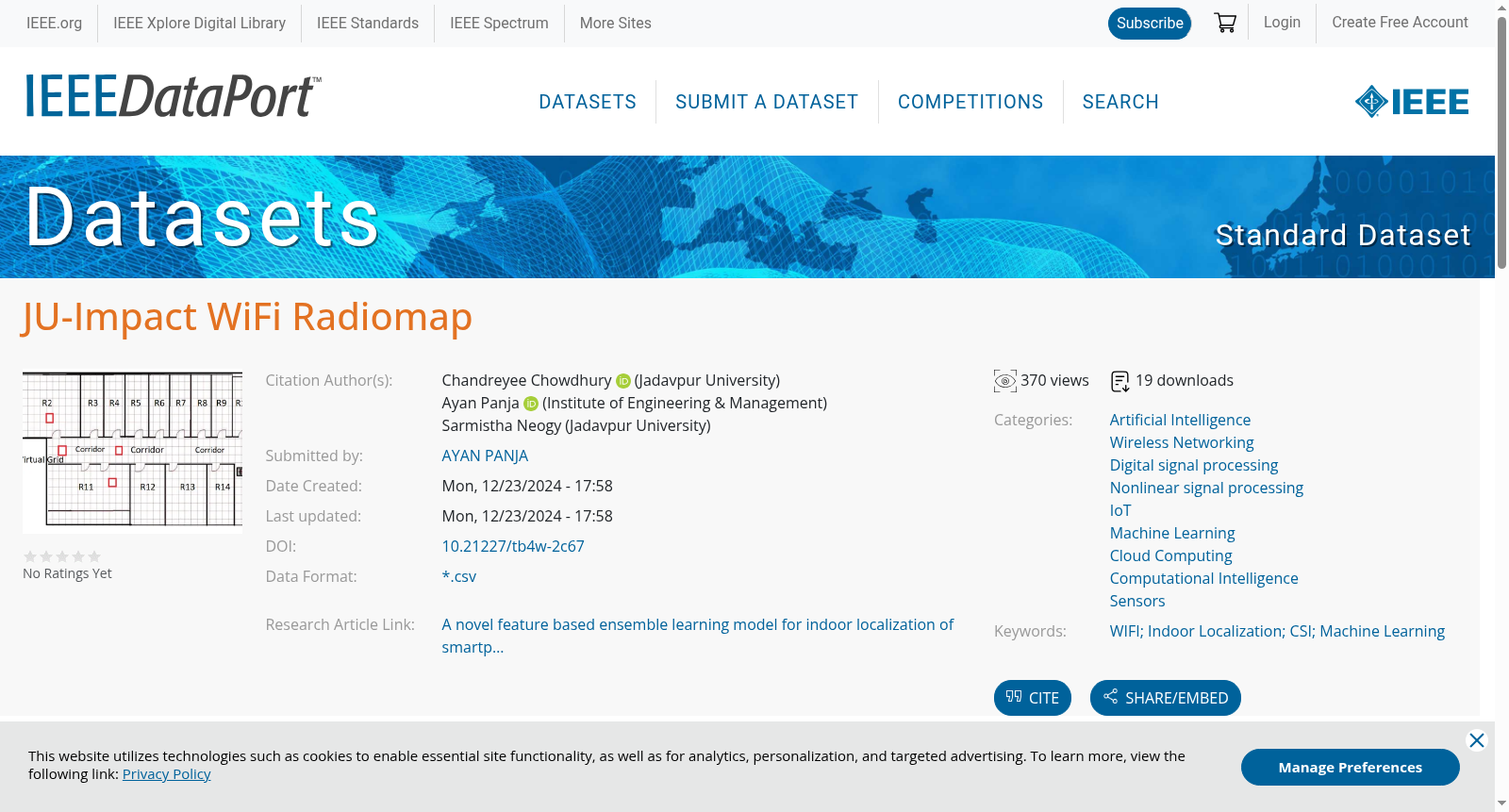Open Artificial Intelligence category
1509x812 pixels.
pyautogui.click(x=1180, y=421)
